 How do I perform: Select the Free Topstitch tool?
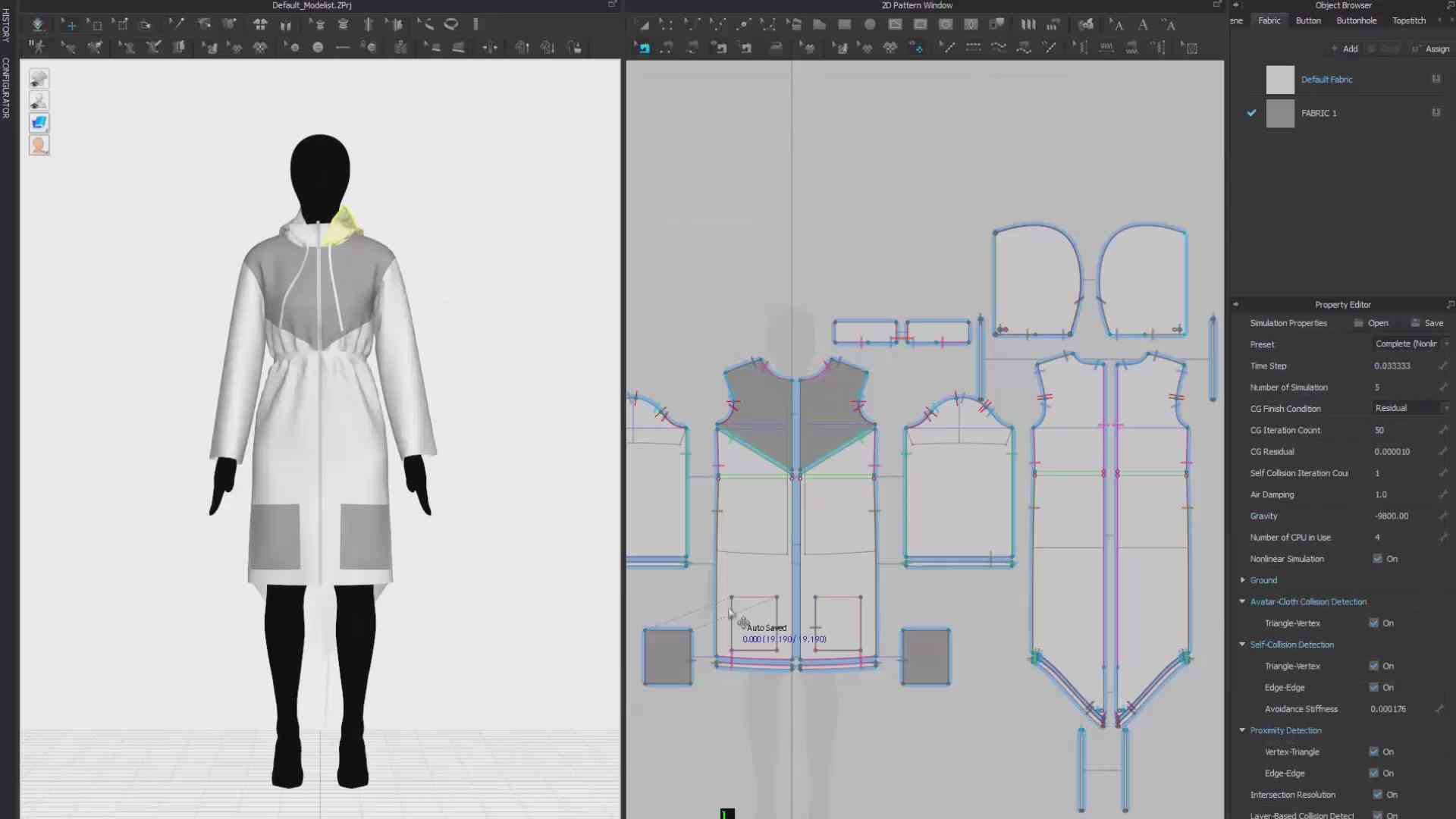[x=998, y=48]
